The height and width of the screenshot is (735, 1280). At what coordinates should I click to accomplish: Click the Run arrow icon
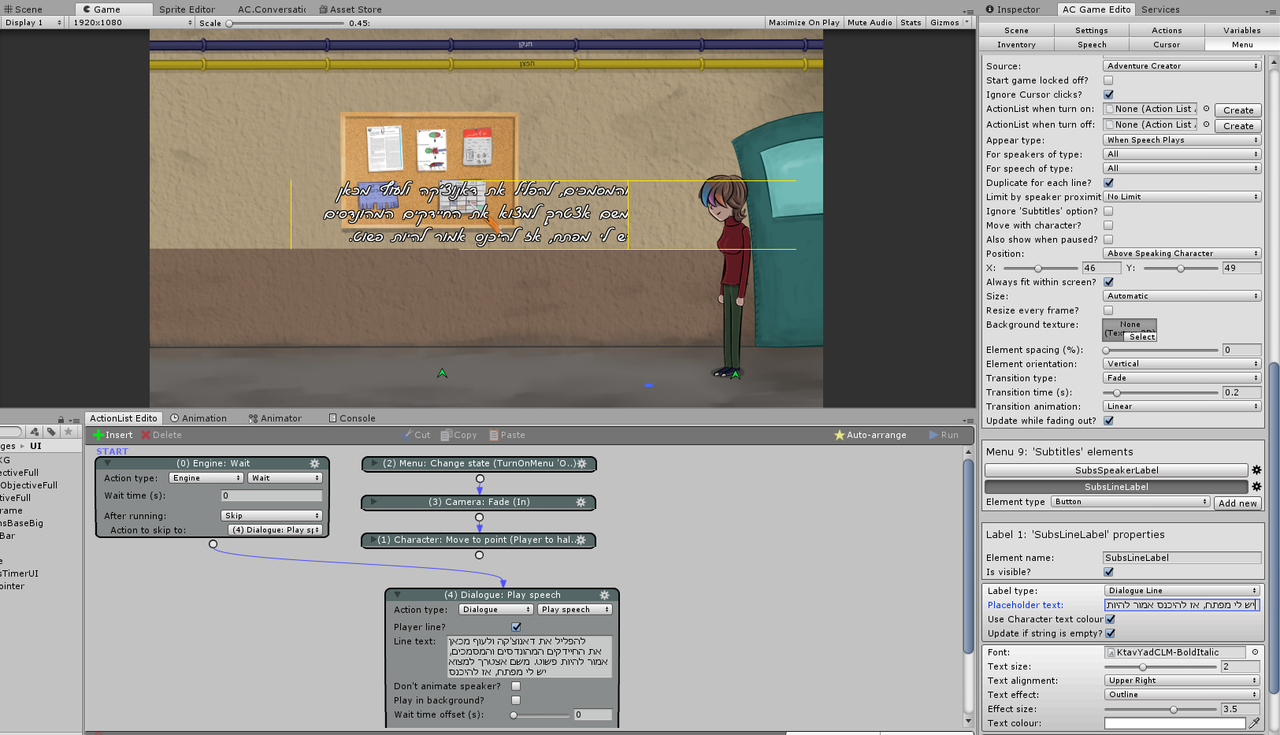click(x=934, y=435)
